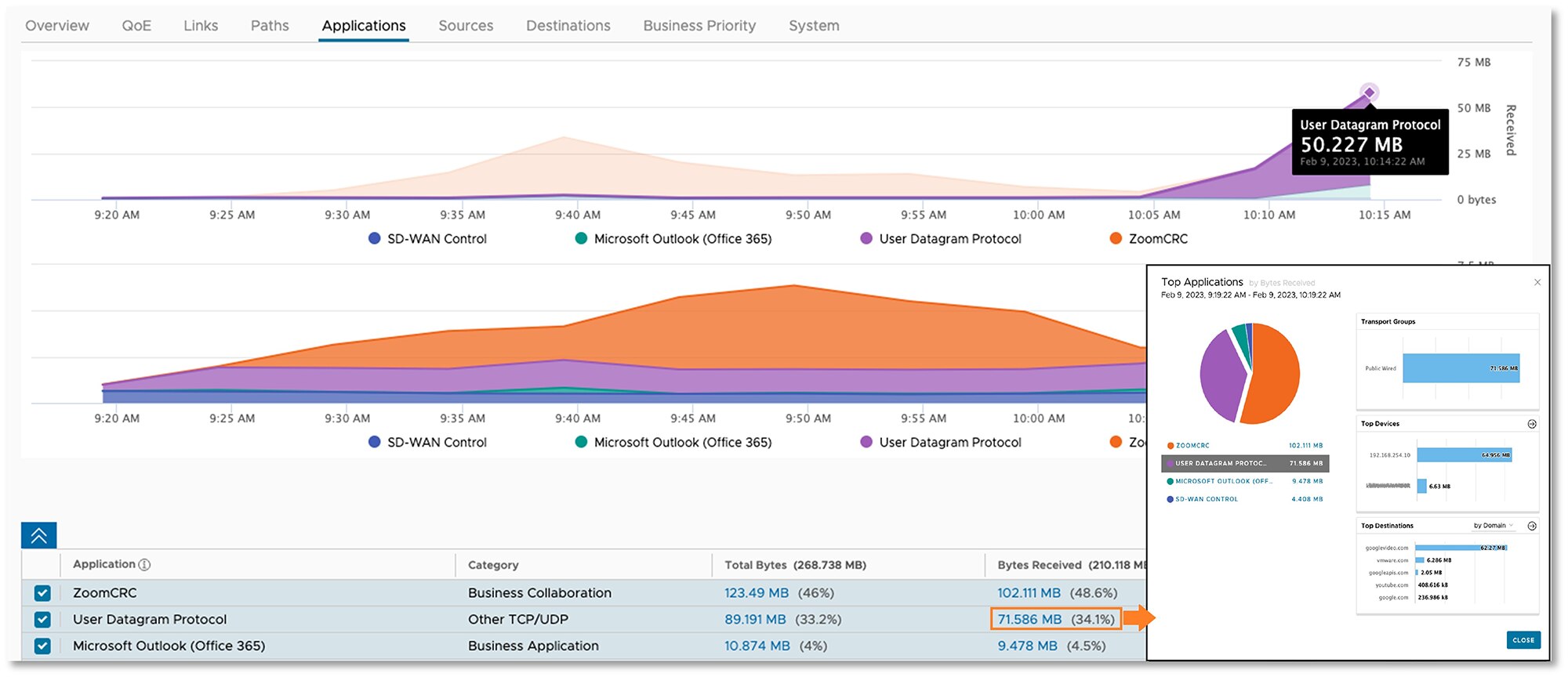Click the orange ZoomCRC pie slice
Viewport: 1568px width, 677px height.
(x=1274, y=376)
